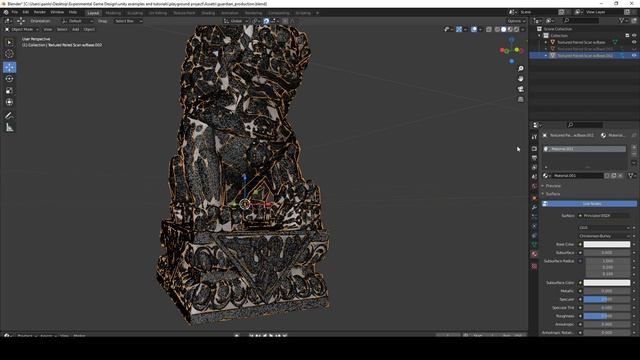Open the World properties tab
The image size is (640, 360).
point(534,187)
